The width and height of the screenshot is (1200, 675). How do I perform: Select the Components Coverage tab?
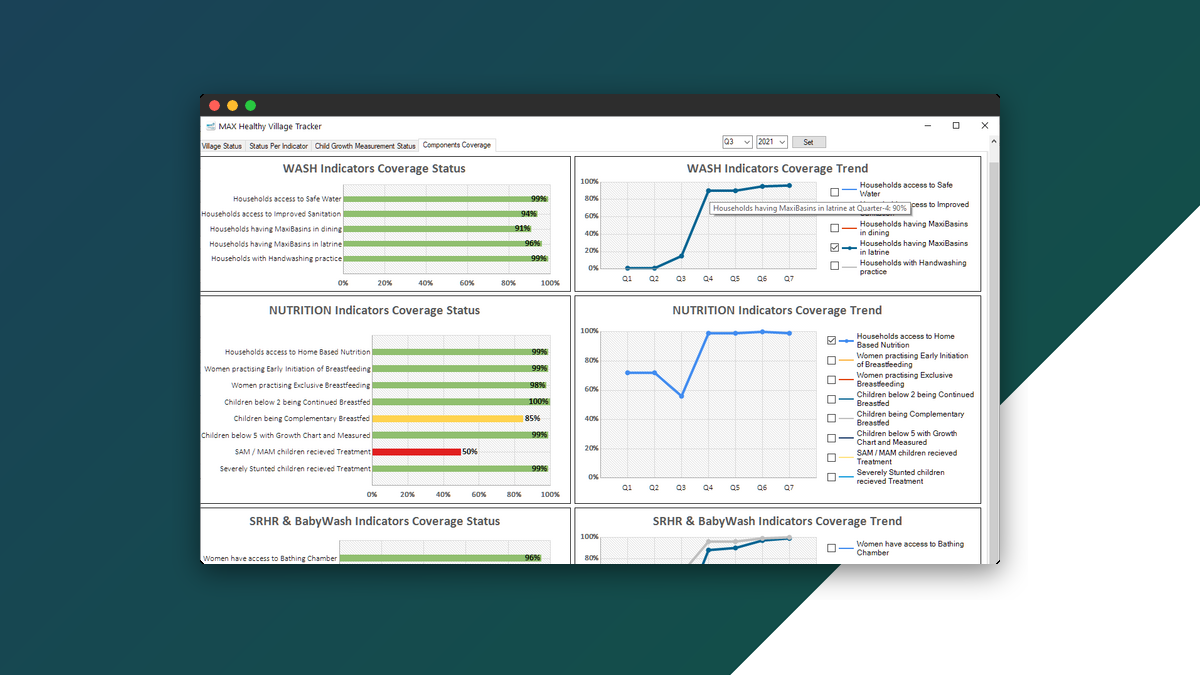(x=457, y=146)
